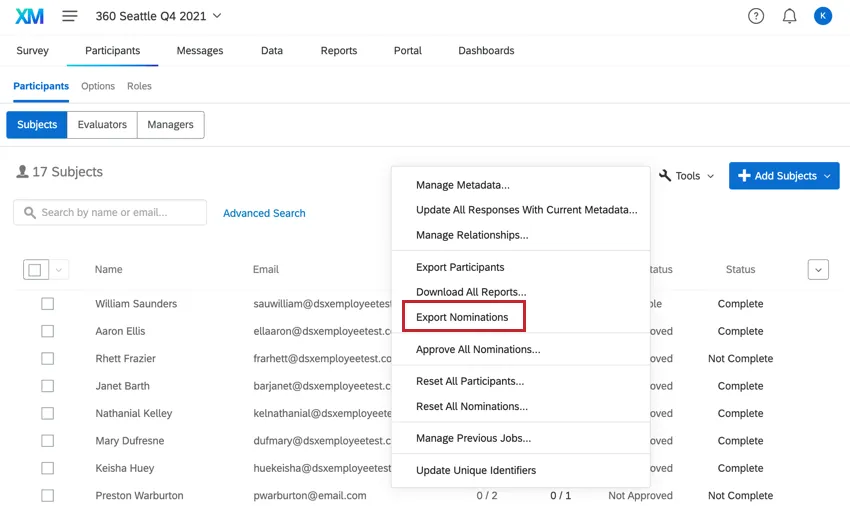Image resolution: width=850 pixels, height=506 pixels.
Task: Open the help question mark icon
Action: click(x=756, y=16)
